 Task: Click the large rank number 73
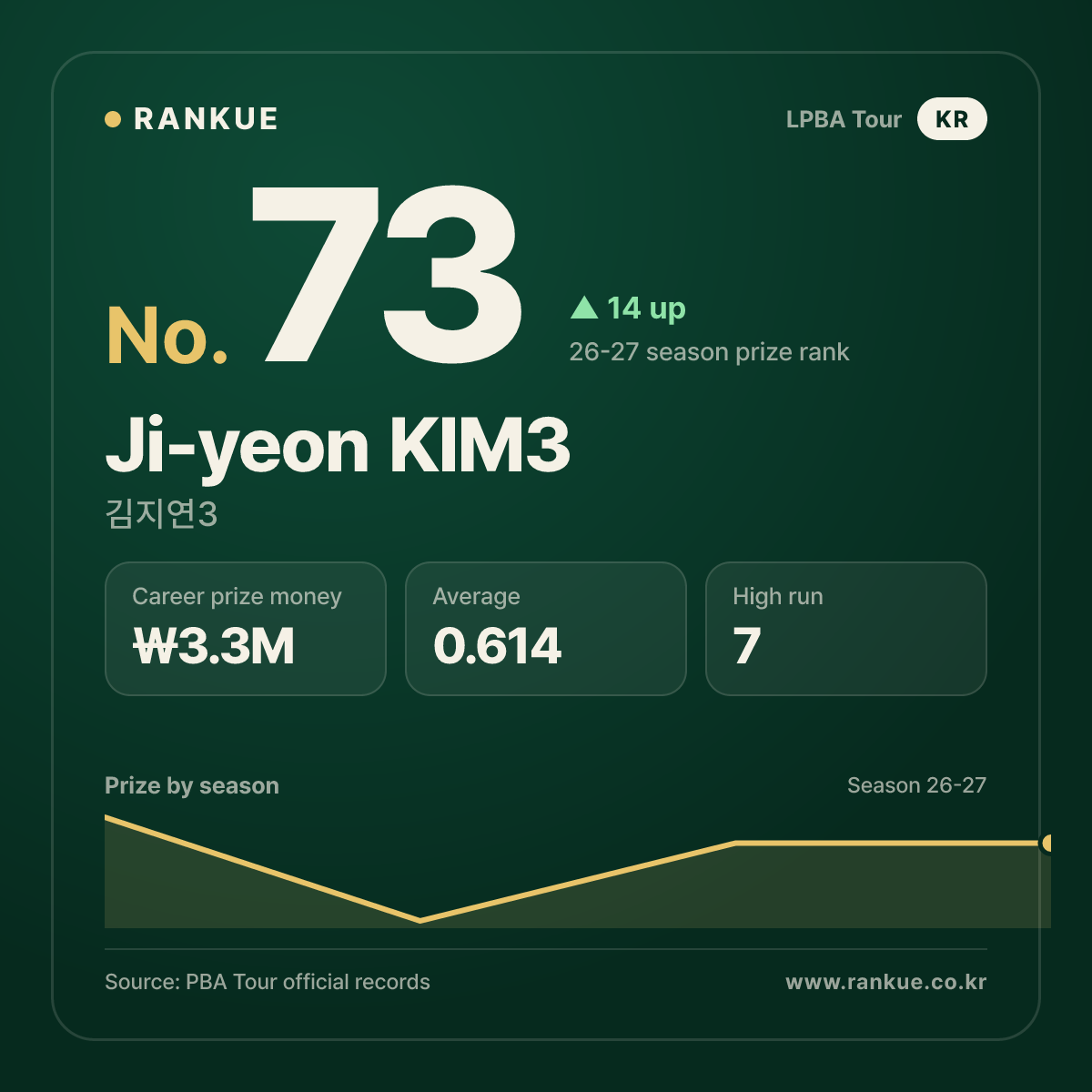(388, 274)
